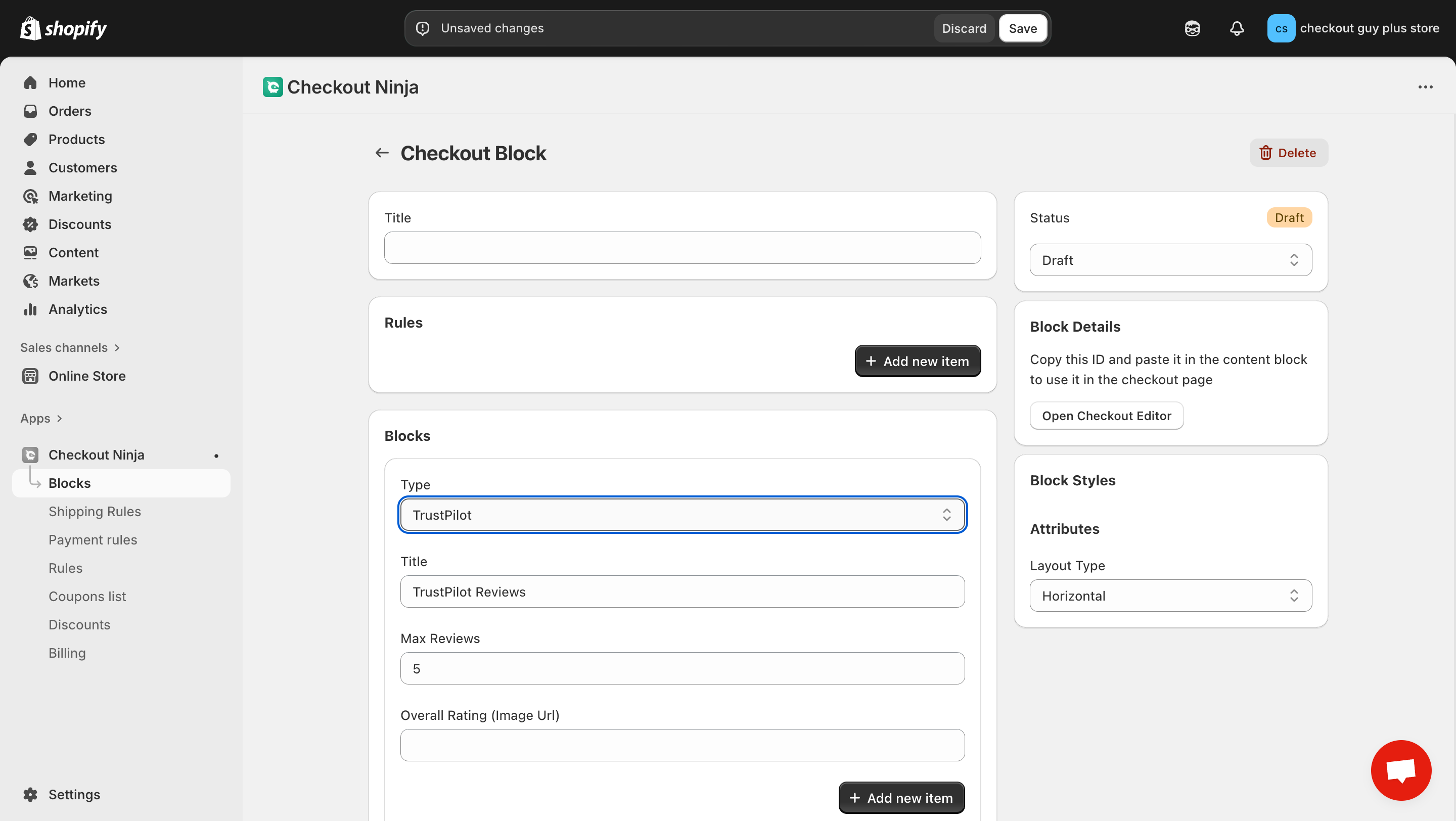Open Checkout Editor
Image resolution: width=1456 pixels, height=821 pixels.
(1106, 416)
